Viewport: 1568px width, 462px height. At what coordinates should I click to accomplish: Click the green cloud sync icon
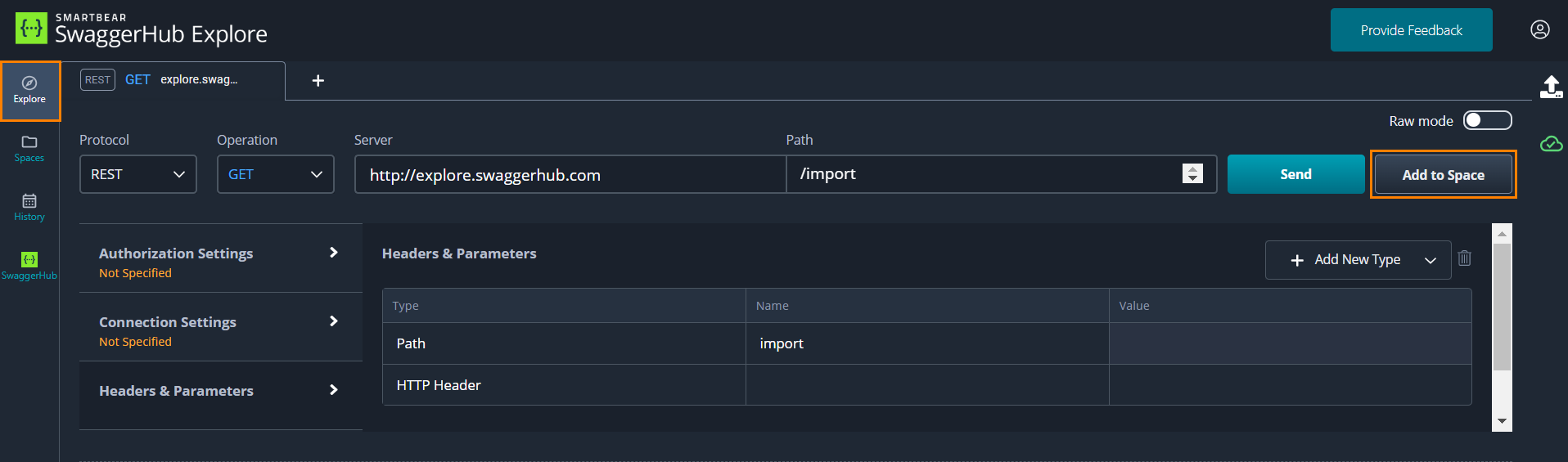click(x=1551, y=145)
